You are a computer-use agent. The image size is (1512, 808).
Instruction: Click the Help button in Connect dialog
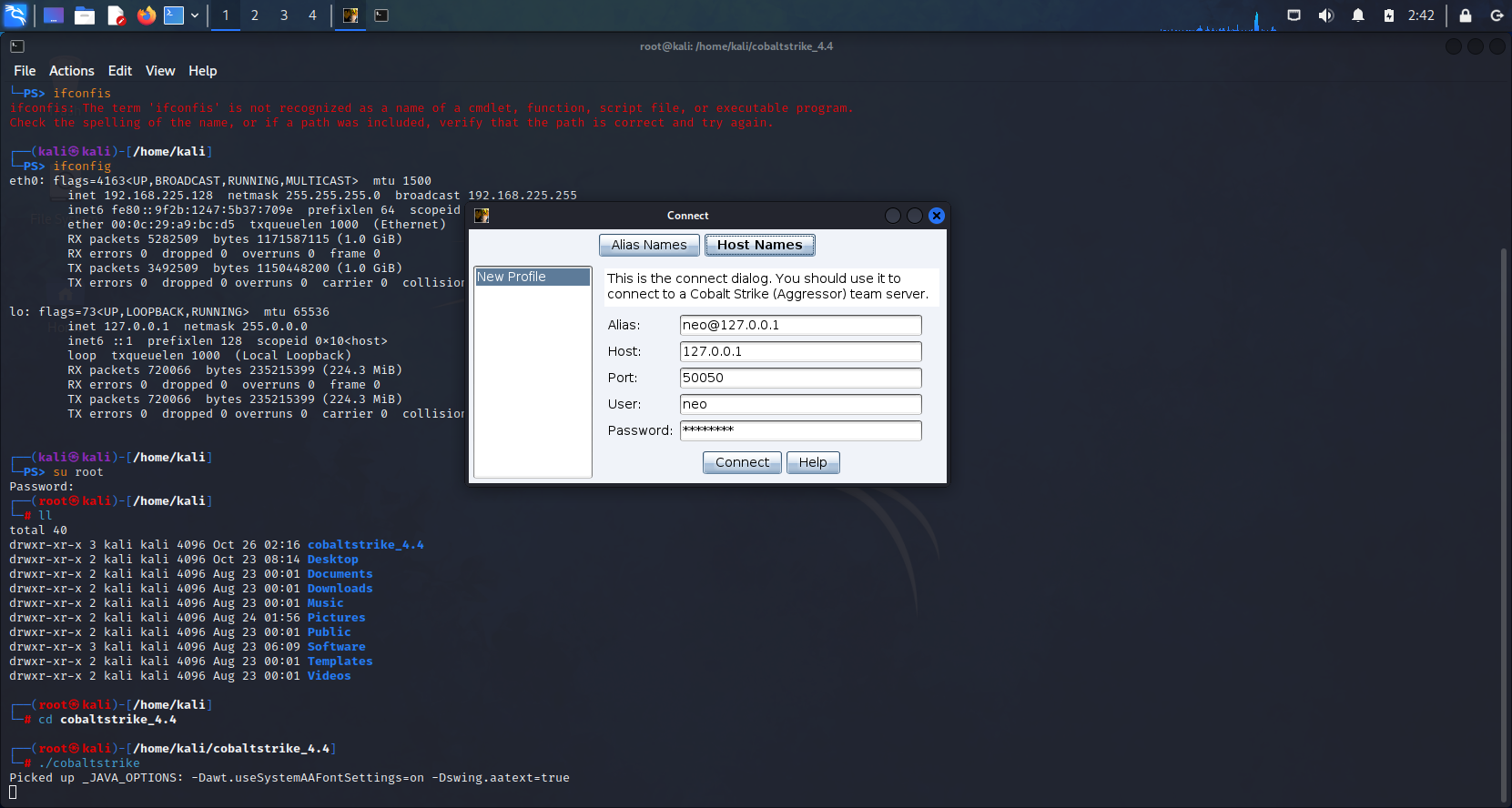812,462
